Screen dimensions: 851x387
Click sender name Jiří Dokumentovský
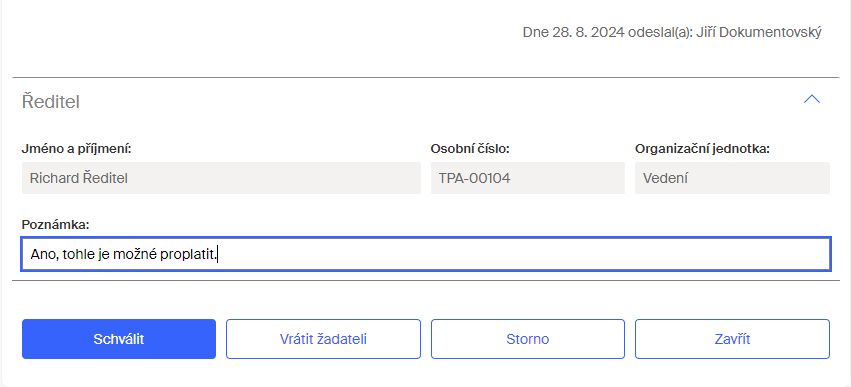point(759,33)
